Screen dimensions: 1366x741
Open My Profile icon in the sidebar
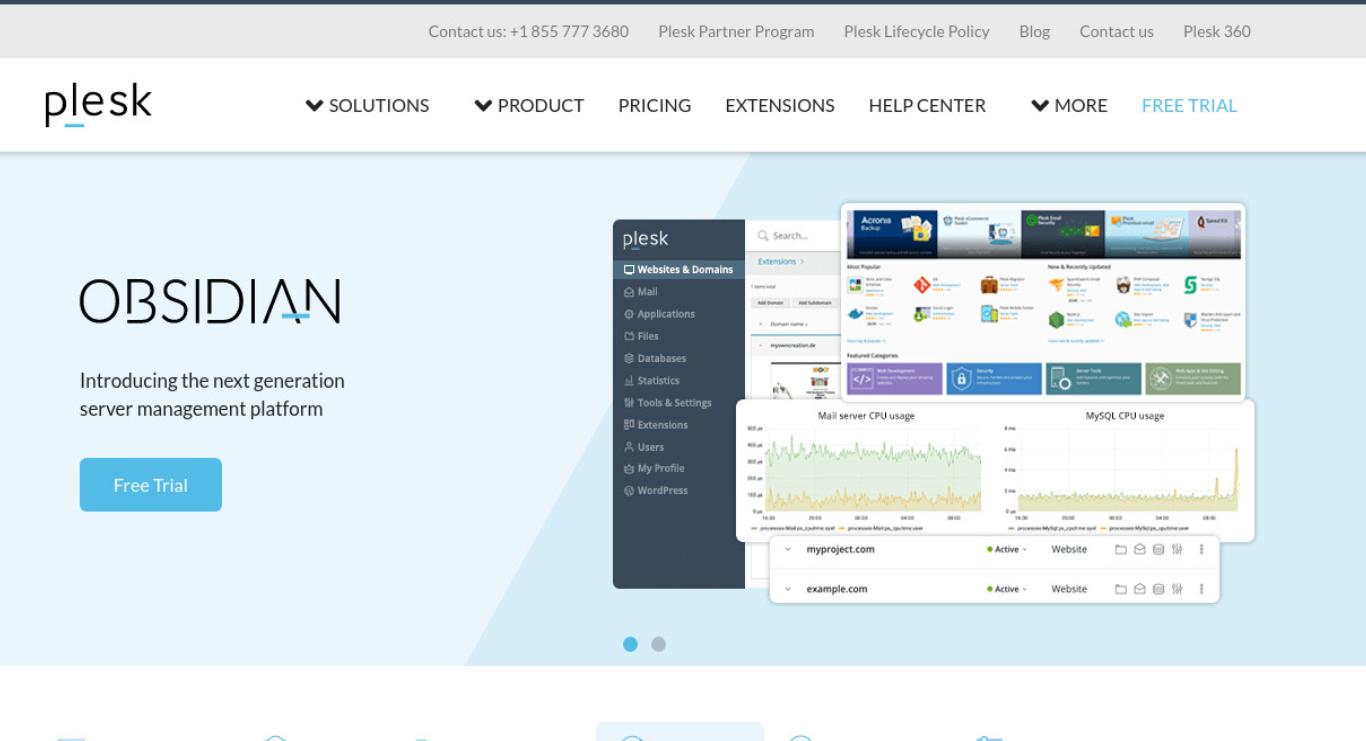629,468
